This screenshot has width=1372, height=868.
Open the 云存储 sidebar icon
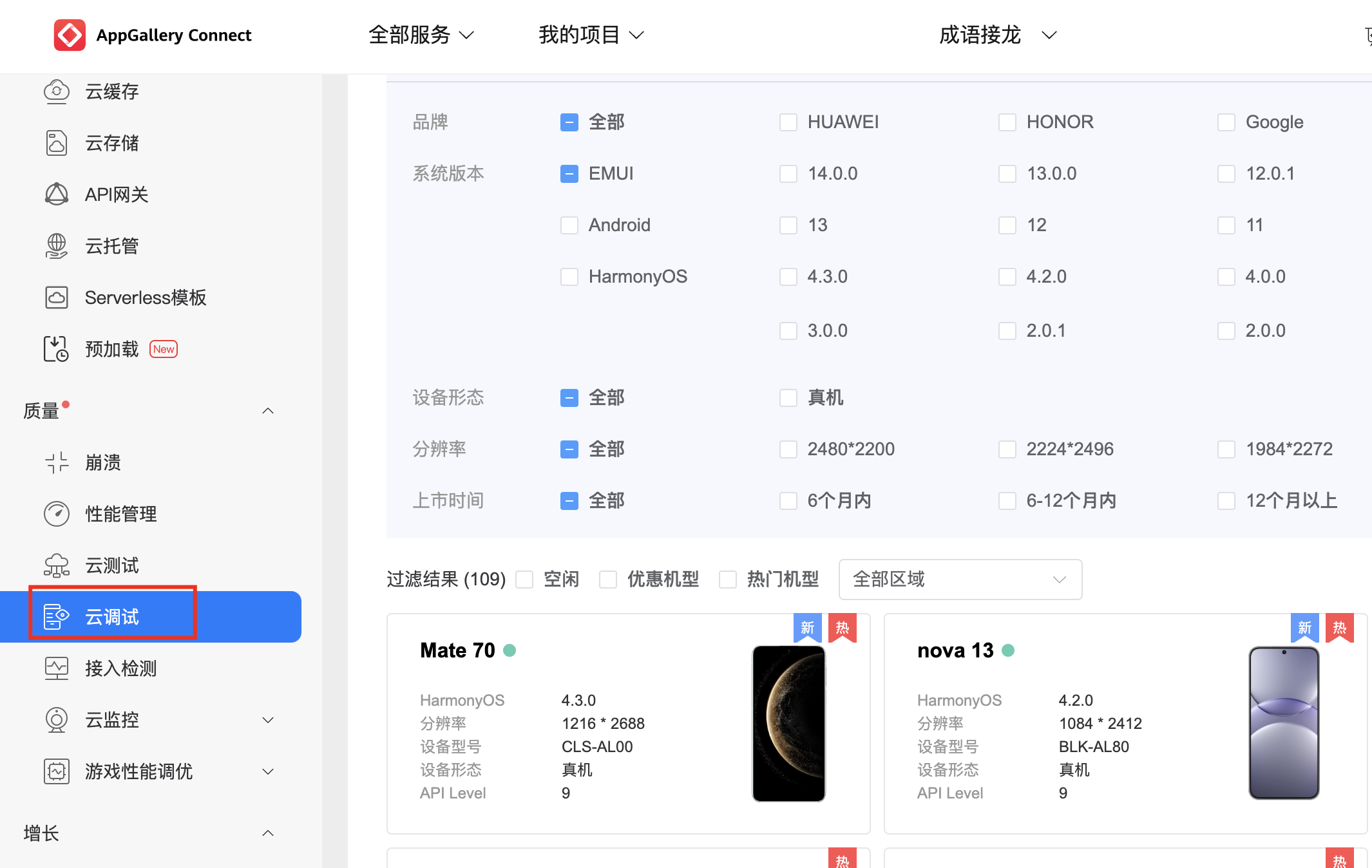coord(57,143)
